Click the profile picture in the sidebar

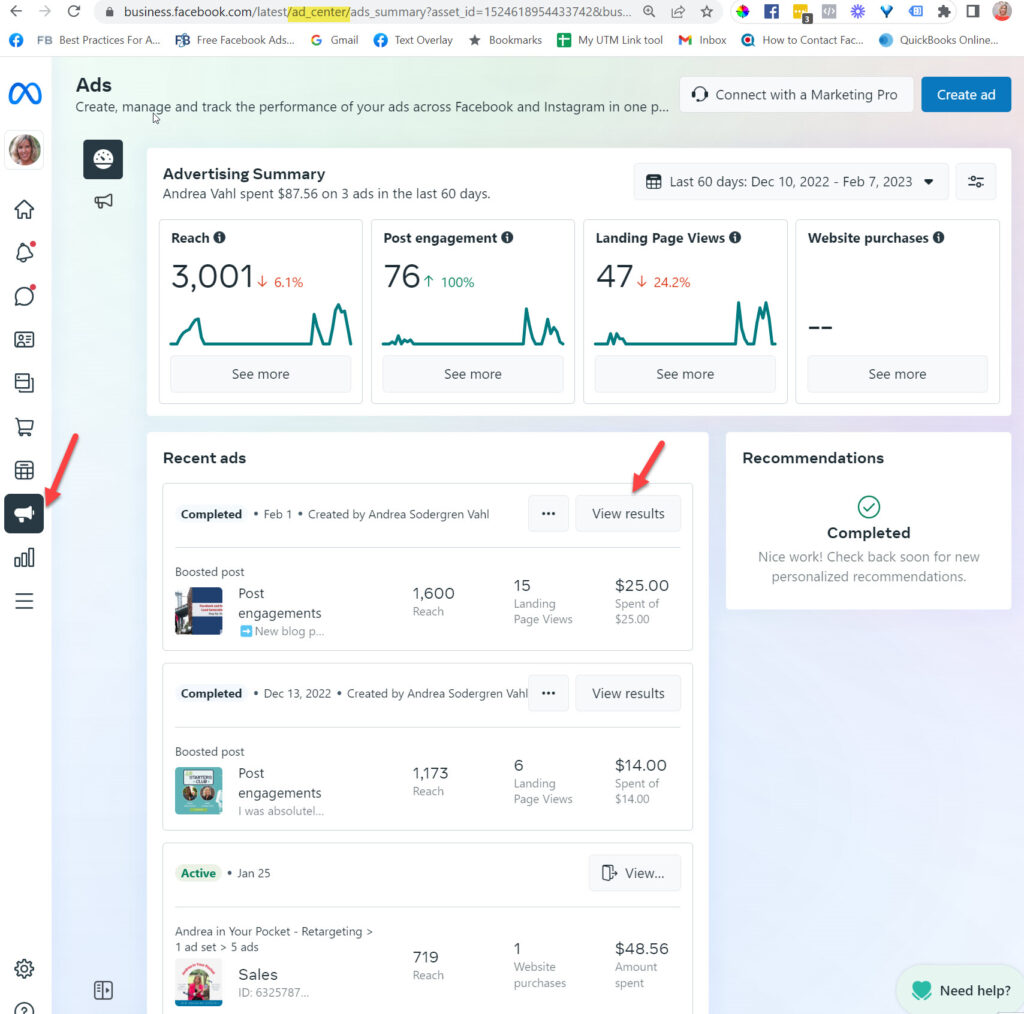point(24,150)
